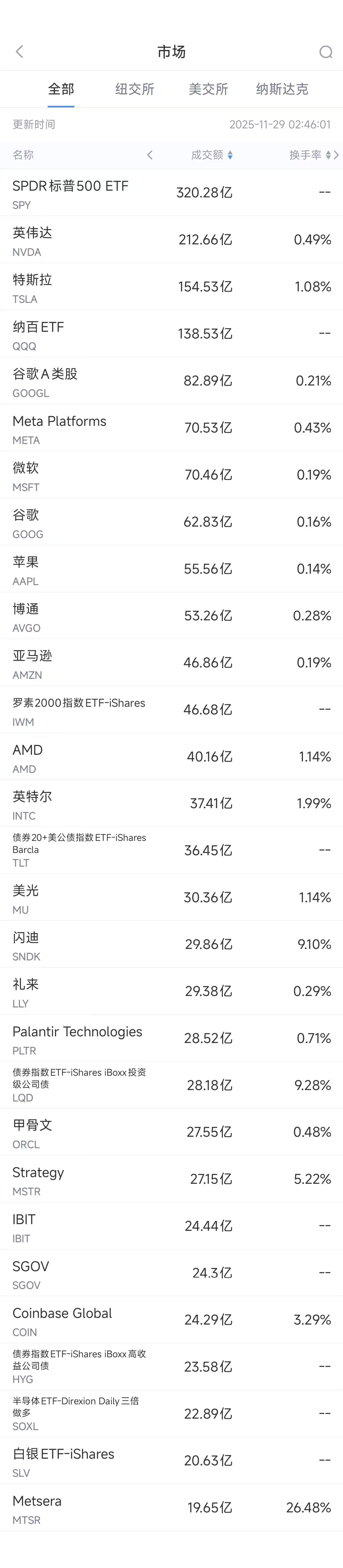This screenshot has width=343, height=1568.
Task: Open Coinbase Global COIN row
Action: click(171, 1320)
